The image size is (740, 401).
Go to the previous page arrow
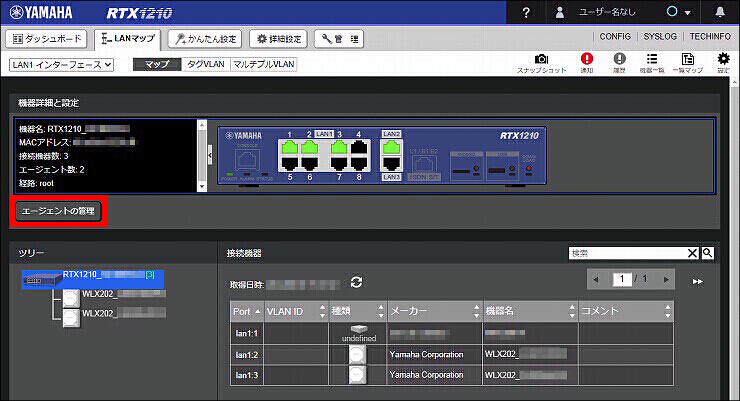[596, 280]
